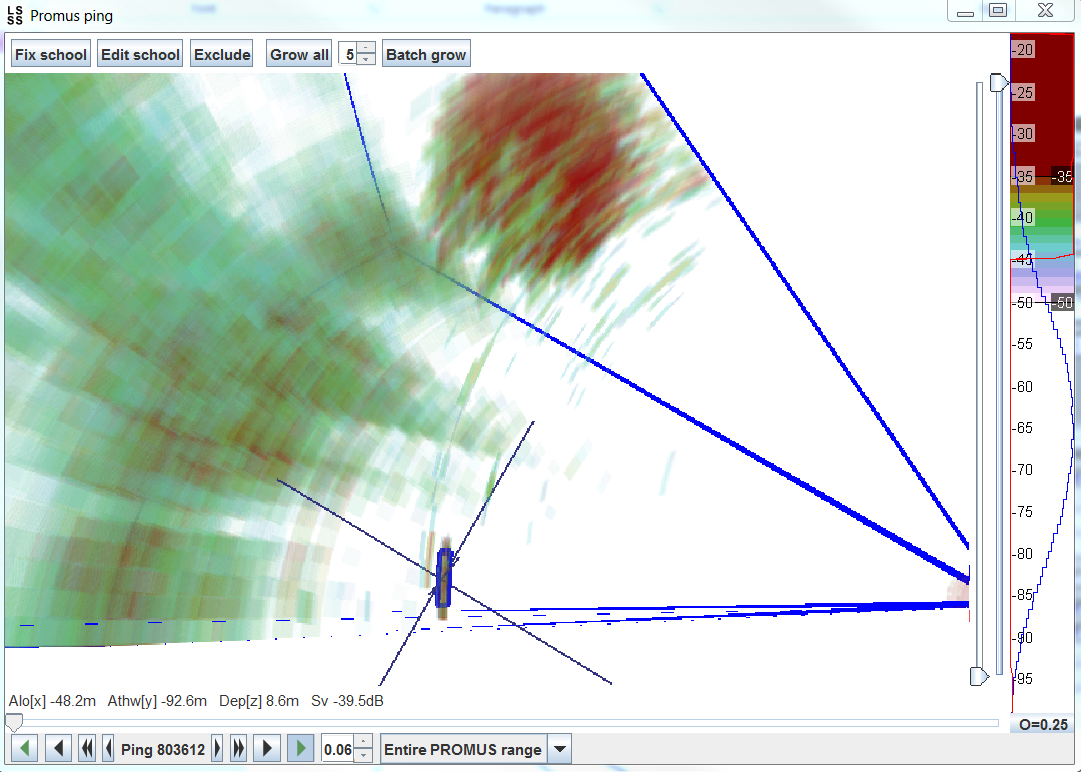The image size is (1081, 772).
Task: Increase the Grow all count spinner
Action: coord(366,48)
